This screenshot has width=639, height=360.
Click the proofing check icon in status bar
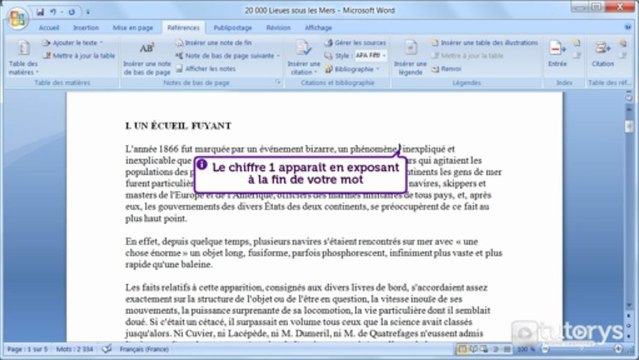pyautogui.click(x=107, y=349)
